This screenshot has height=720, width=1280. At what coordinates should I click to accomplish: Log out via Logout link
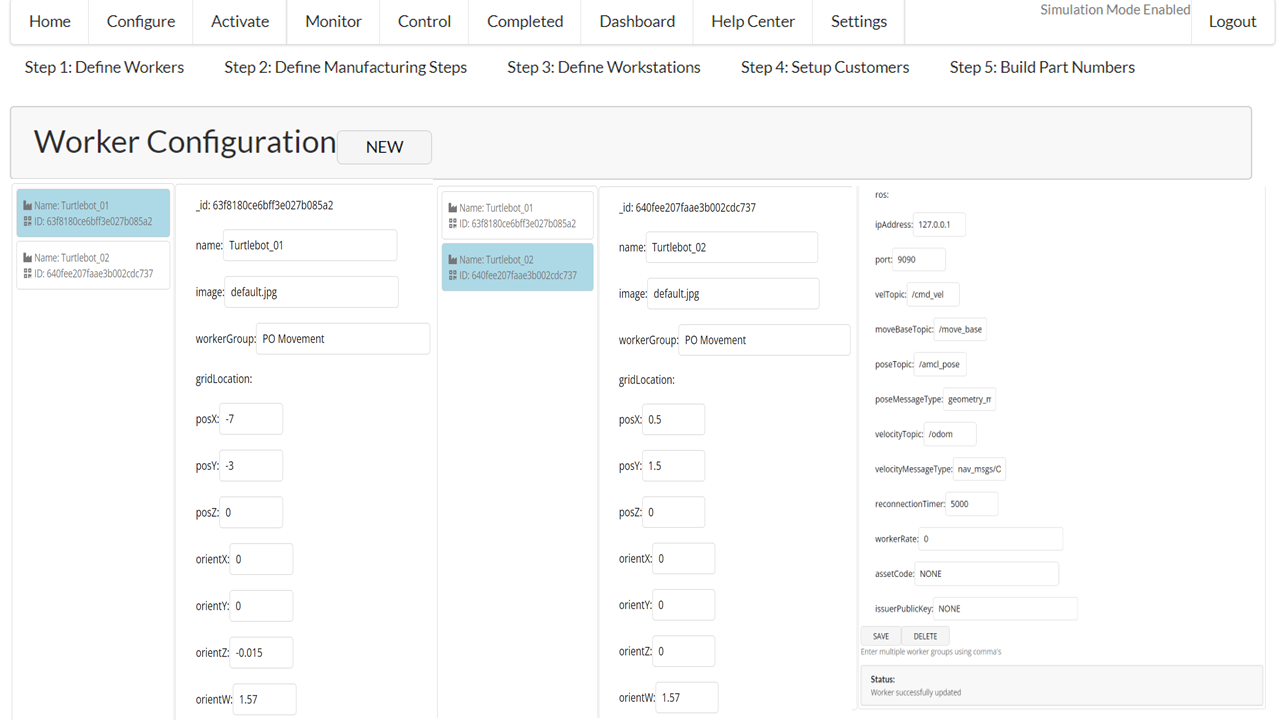pos(1232,21)
